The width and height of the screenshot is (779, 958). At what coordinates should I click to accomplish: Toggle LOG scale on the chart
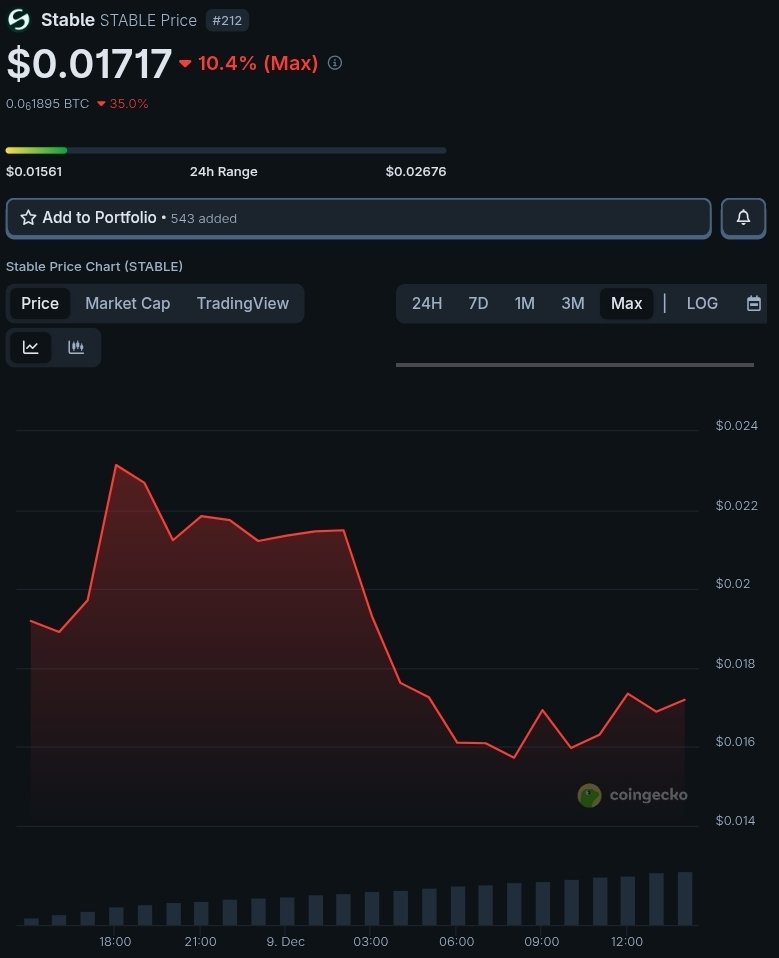click(702, 303)
